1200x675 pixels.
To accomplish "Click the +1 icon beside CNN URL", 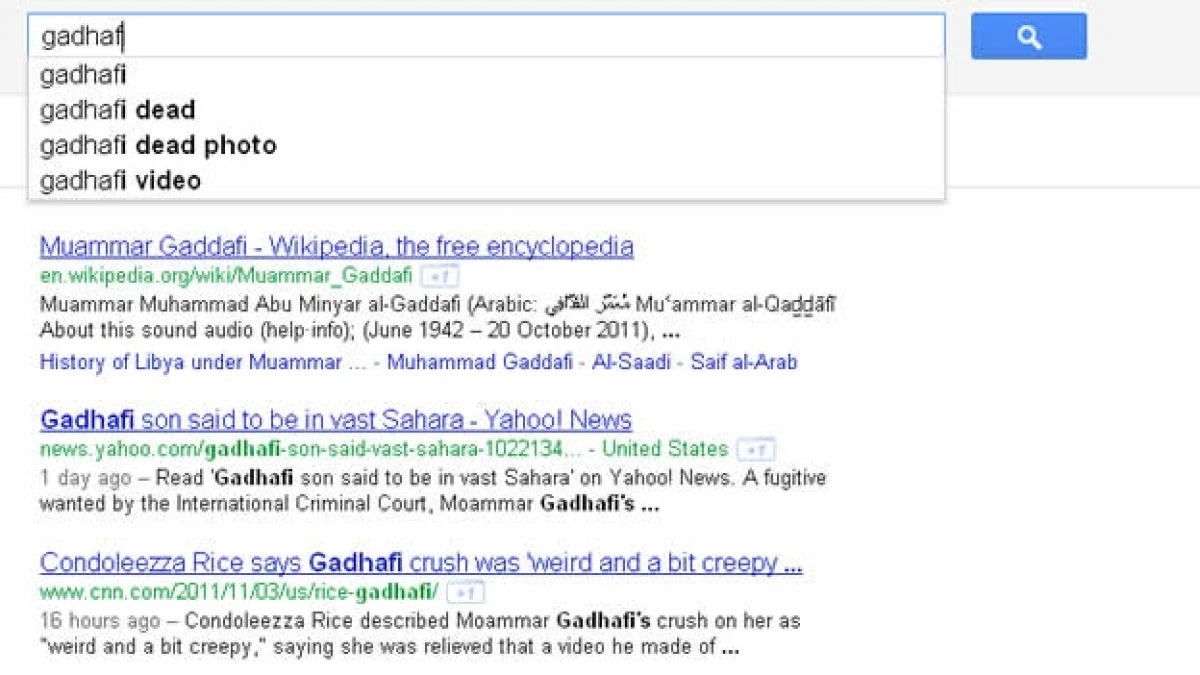I will pyautogui.click(x=465, y=592).
